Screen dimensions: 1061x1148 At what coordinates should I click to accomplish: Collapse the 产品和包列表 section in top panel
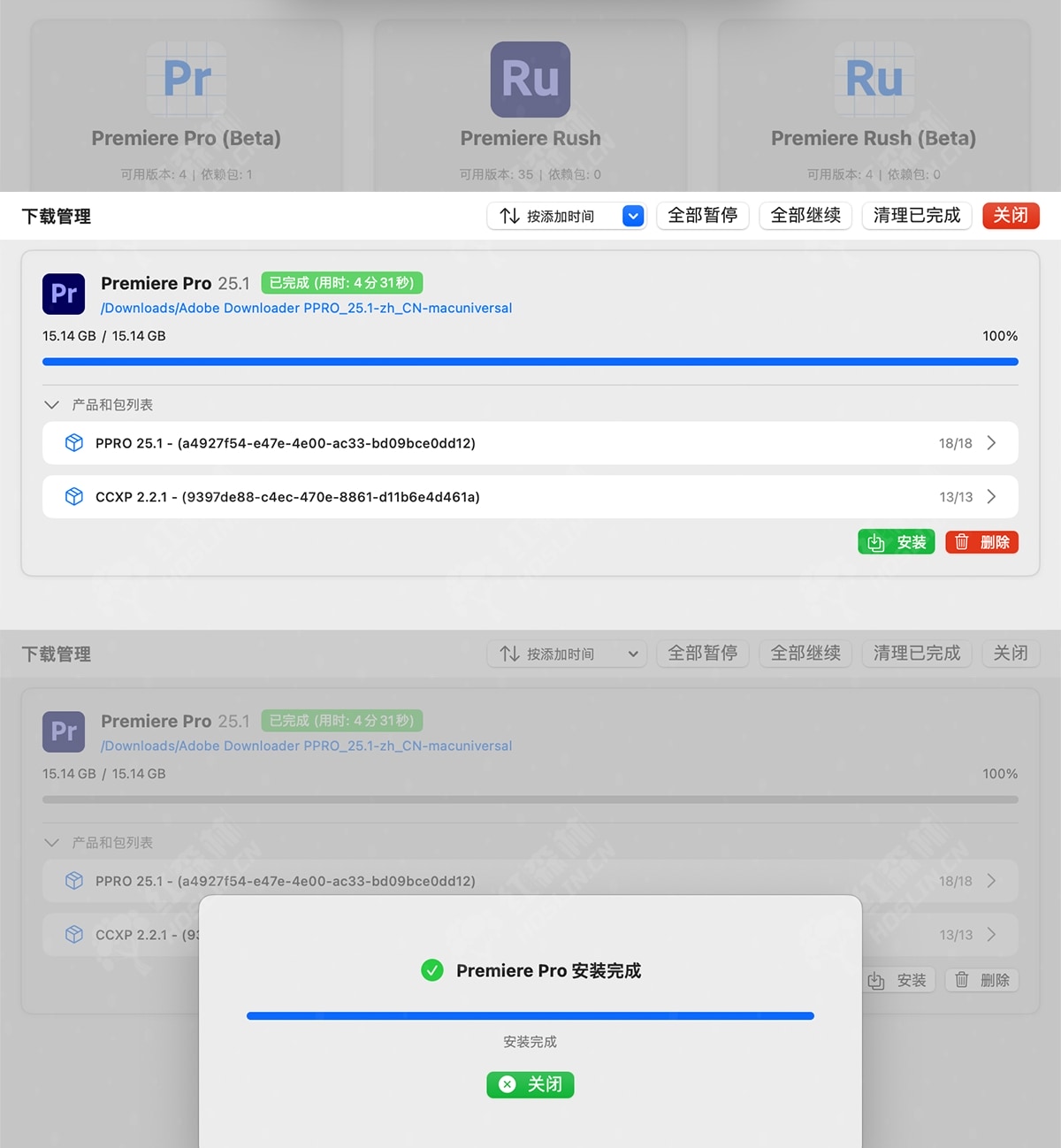(x=51, y=404)
